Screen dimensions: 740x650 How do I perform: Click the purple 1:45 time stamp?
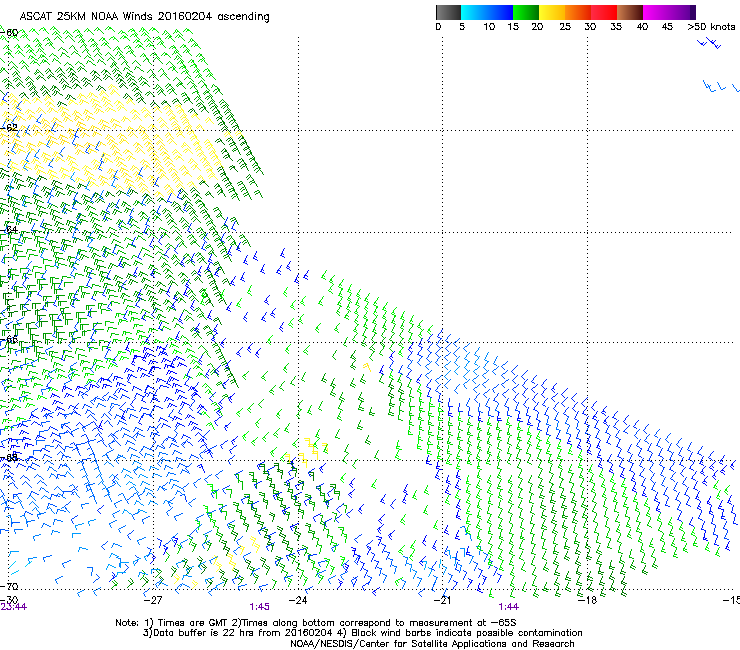[260, 607]
